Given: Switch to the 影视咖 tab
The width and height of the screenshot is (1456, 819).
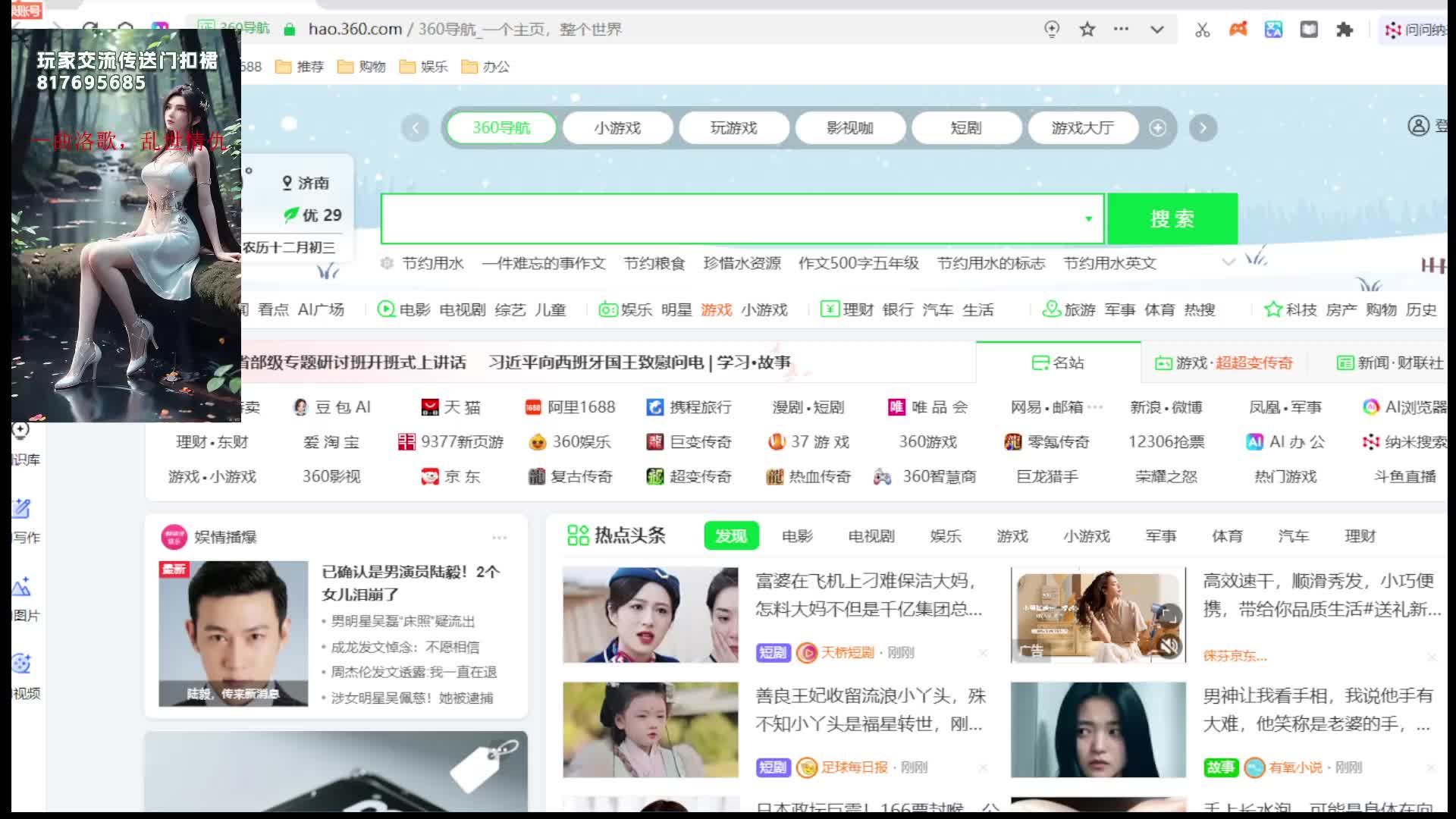Looking at the screenshot, I should pyautogui.click(x=849, y=128).
